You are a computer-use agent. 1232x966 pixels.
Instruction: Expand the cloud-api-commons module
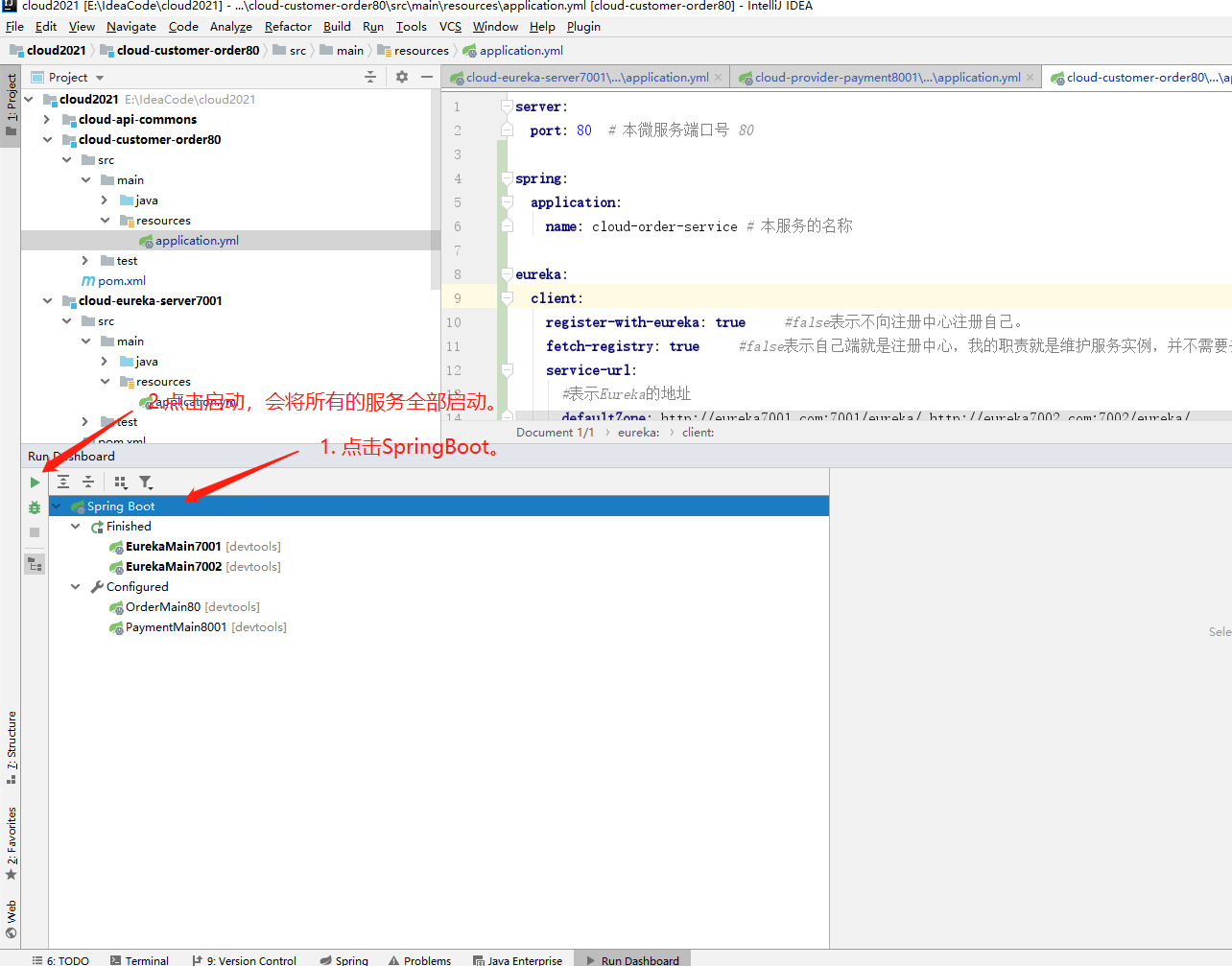coord(47,119)
